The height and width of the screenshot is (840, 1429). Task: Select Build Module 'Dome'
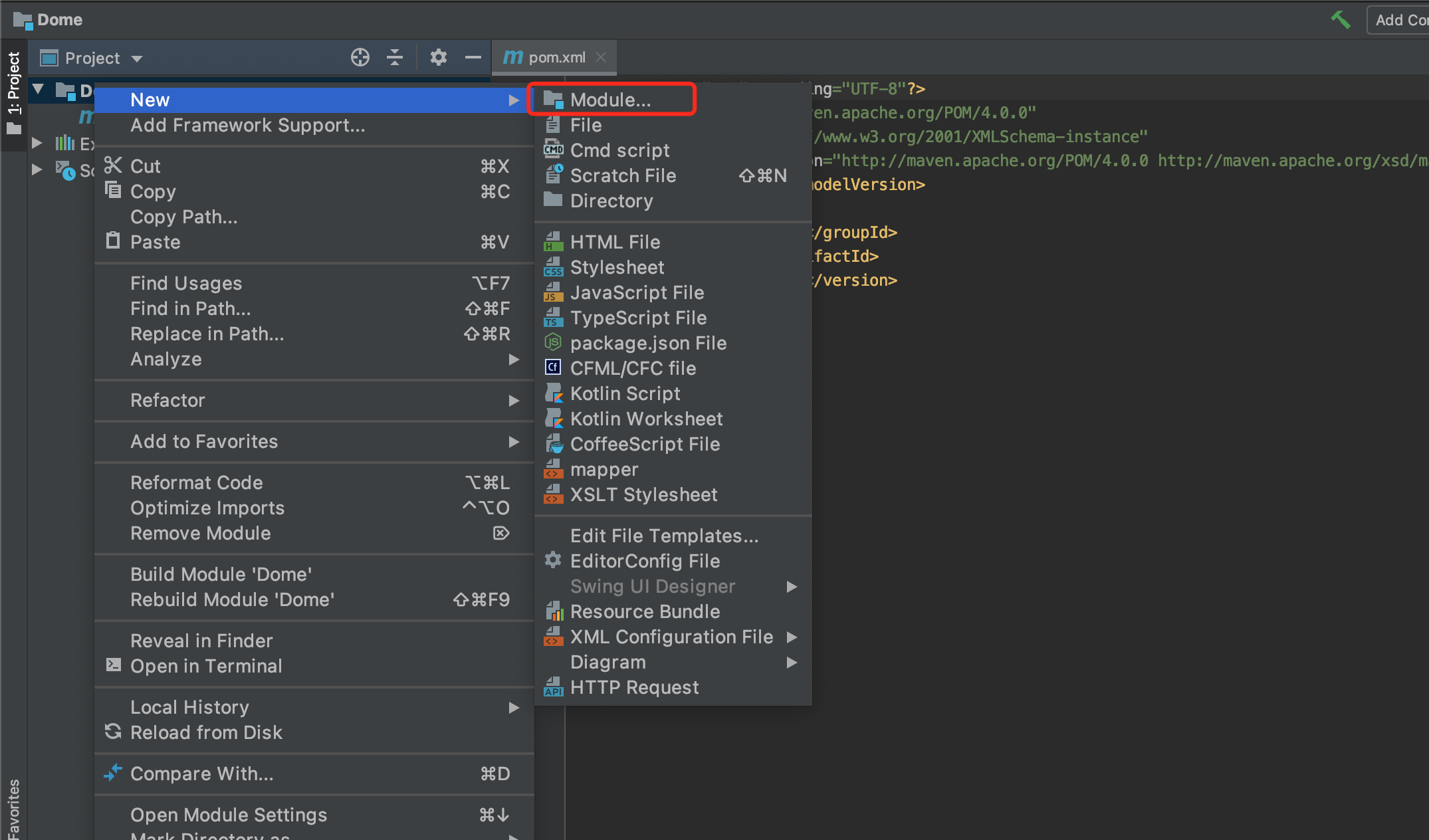point(314,574)
